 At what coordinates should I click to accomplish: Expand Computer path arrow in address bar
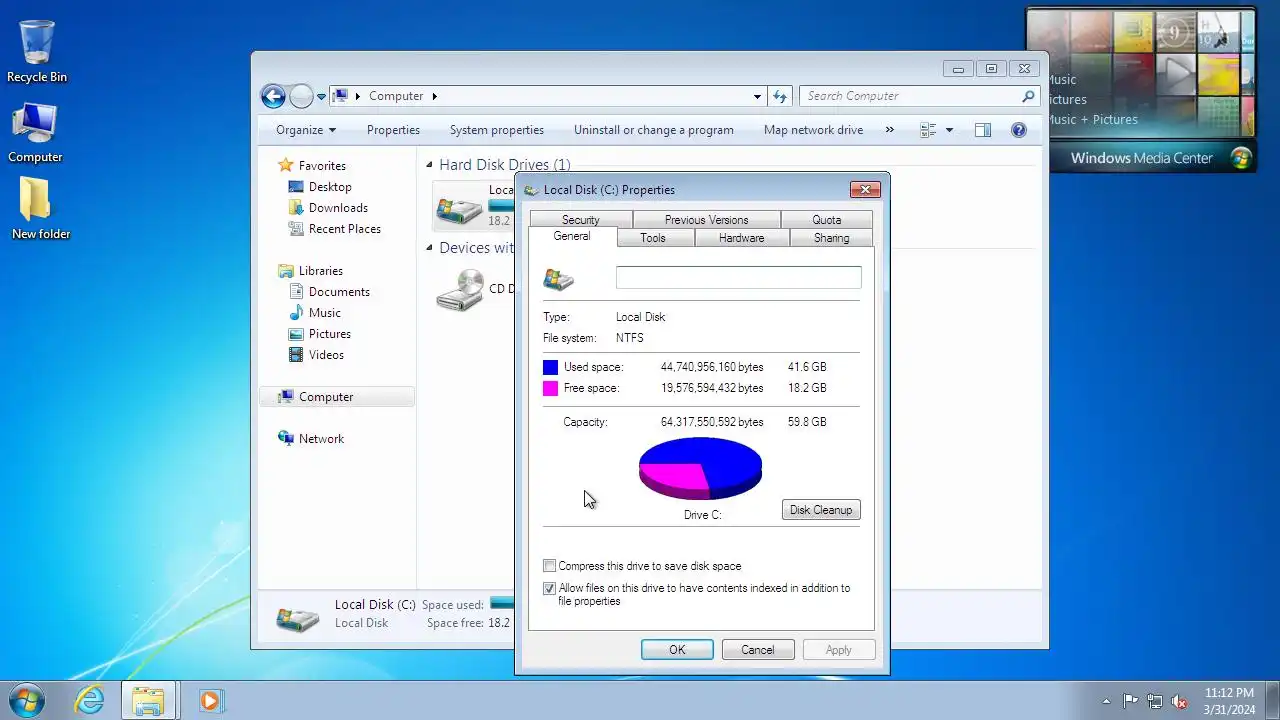434,96
